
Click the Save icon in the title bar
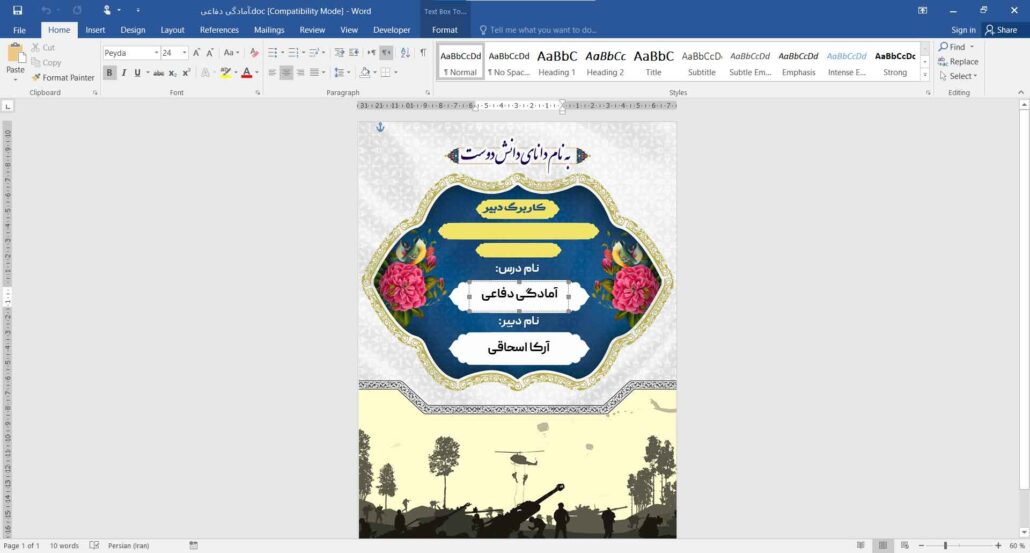17,10
